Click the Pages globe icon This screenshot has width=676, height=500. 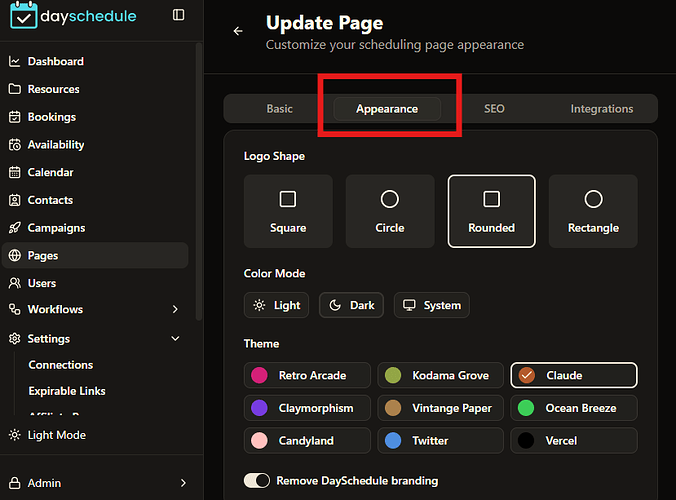pyautogui.click(x=15, y=256)
